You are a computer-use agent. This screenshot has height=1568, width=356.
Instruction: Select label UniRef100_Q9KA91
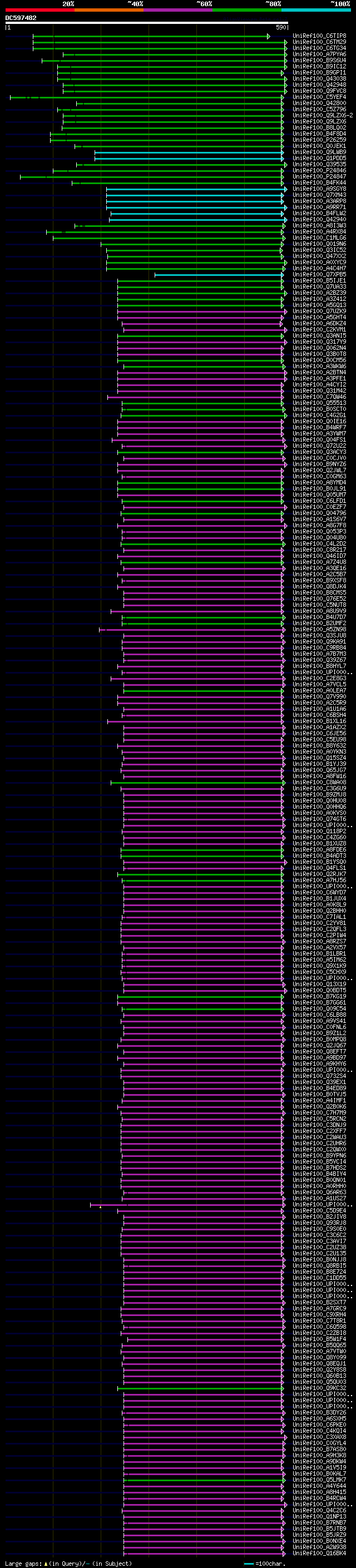319,641
